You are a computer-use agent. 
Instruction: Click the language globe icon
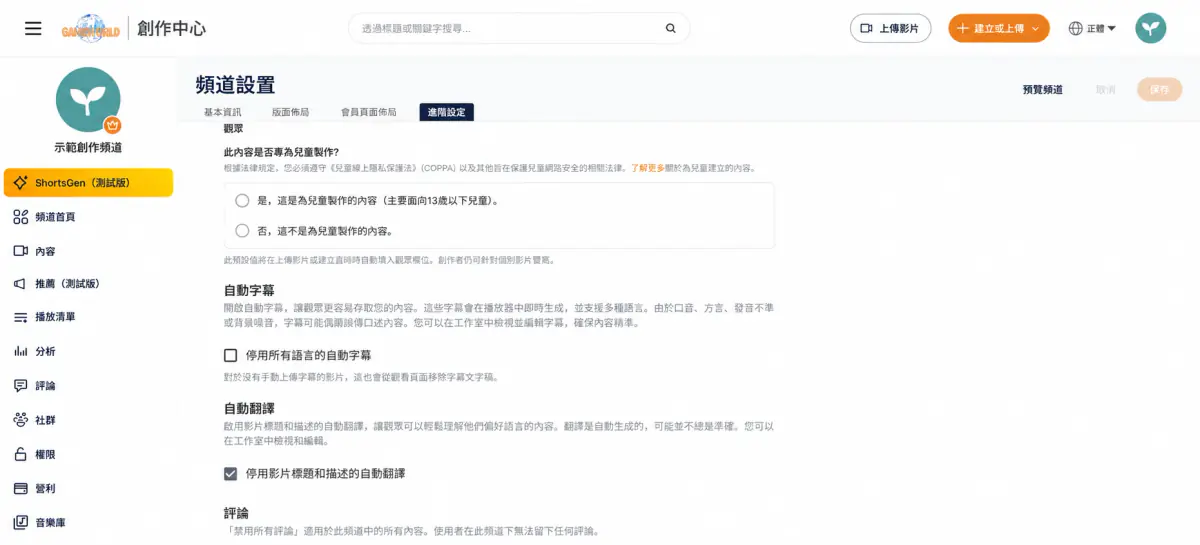tap(1076, 29)
